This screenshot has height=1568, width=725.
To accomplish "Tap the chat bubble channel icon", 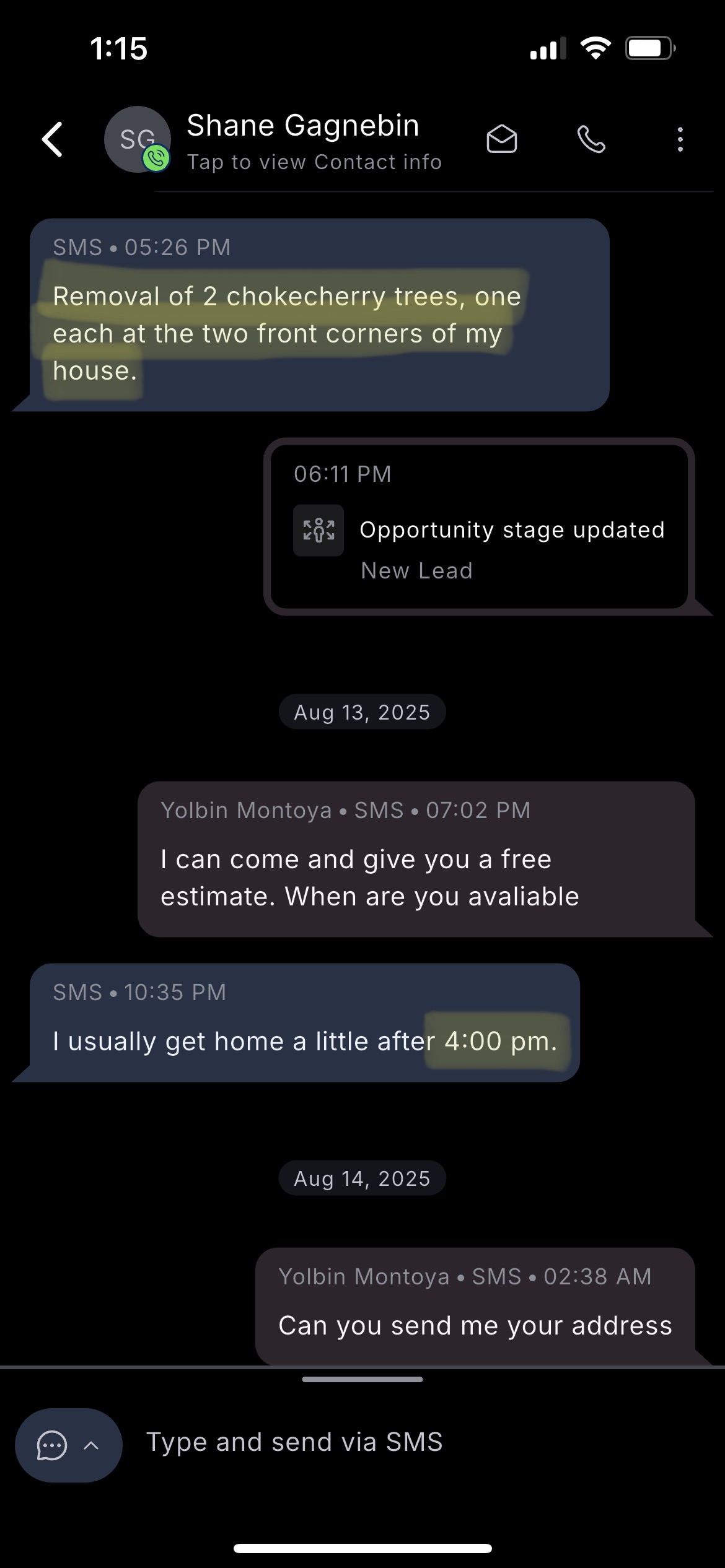I will click(52, 1445).
